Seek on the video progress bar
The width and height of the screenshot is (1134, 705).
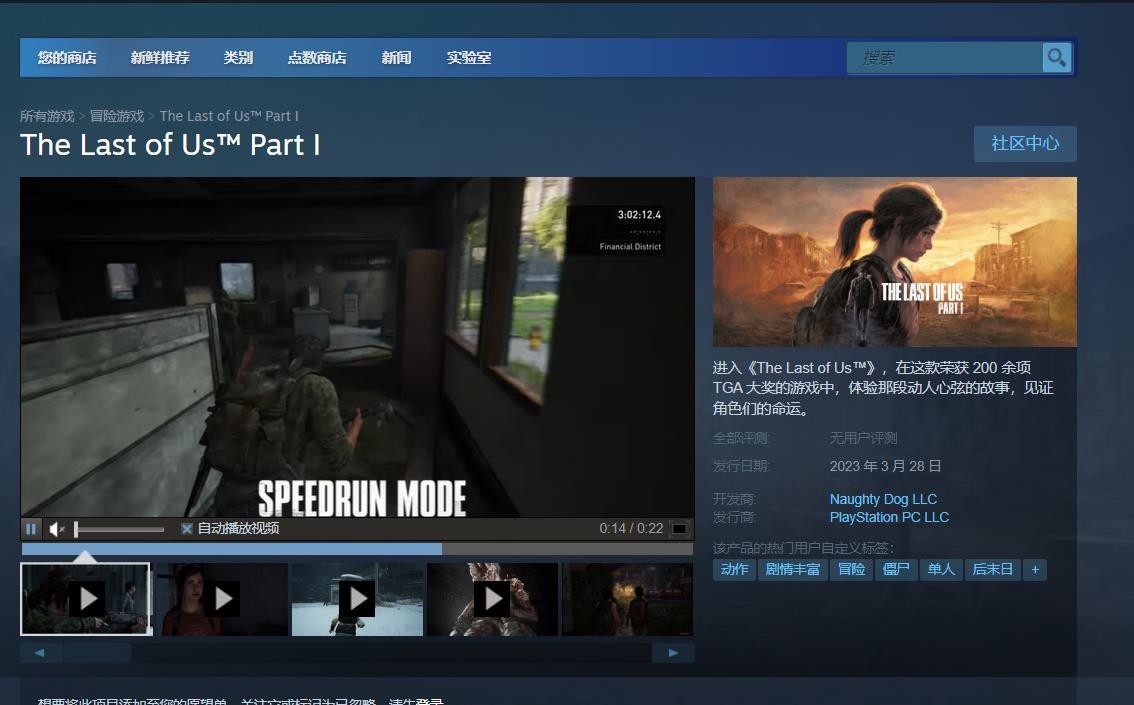pyautogui.click(x=357, y=549)
